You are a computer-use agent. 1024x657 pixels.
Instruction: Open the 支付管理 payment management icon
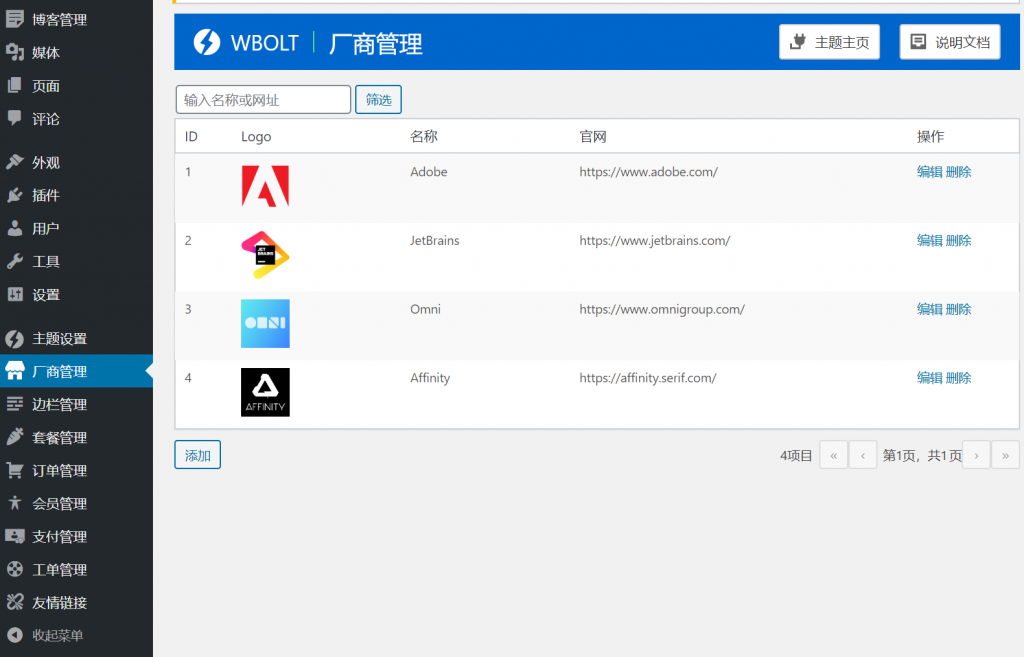pyautogui.click(x=14, y=536)
